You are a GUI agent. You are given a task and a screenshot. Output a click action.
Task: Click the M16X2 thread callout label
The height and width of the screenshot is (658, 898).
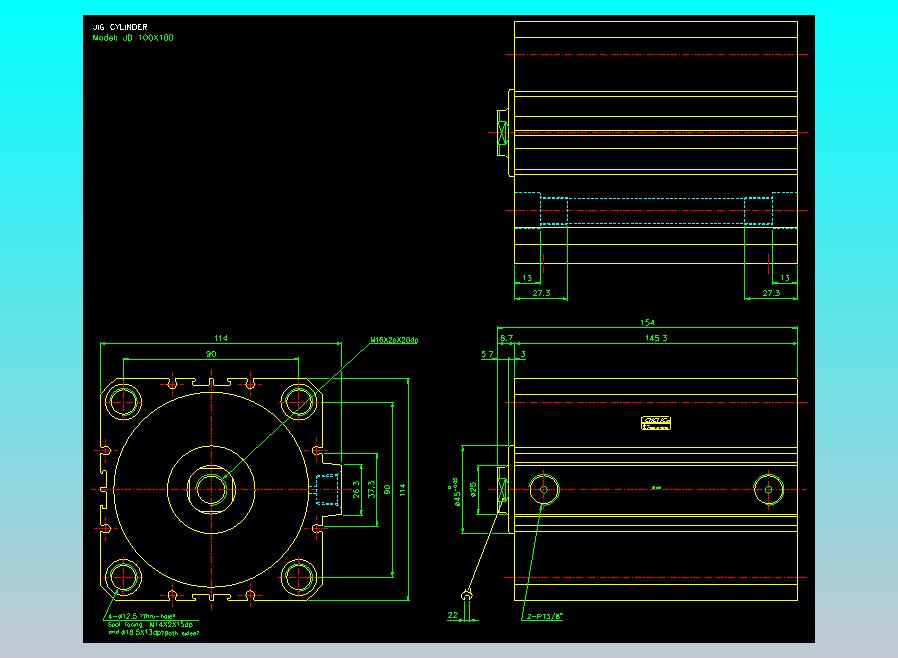(394, 340)
